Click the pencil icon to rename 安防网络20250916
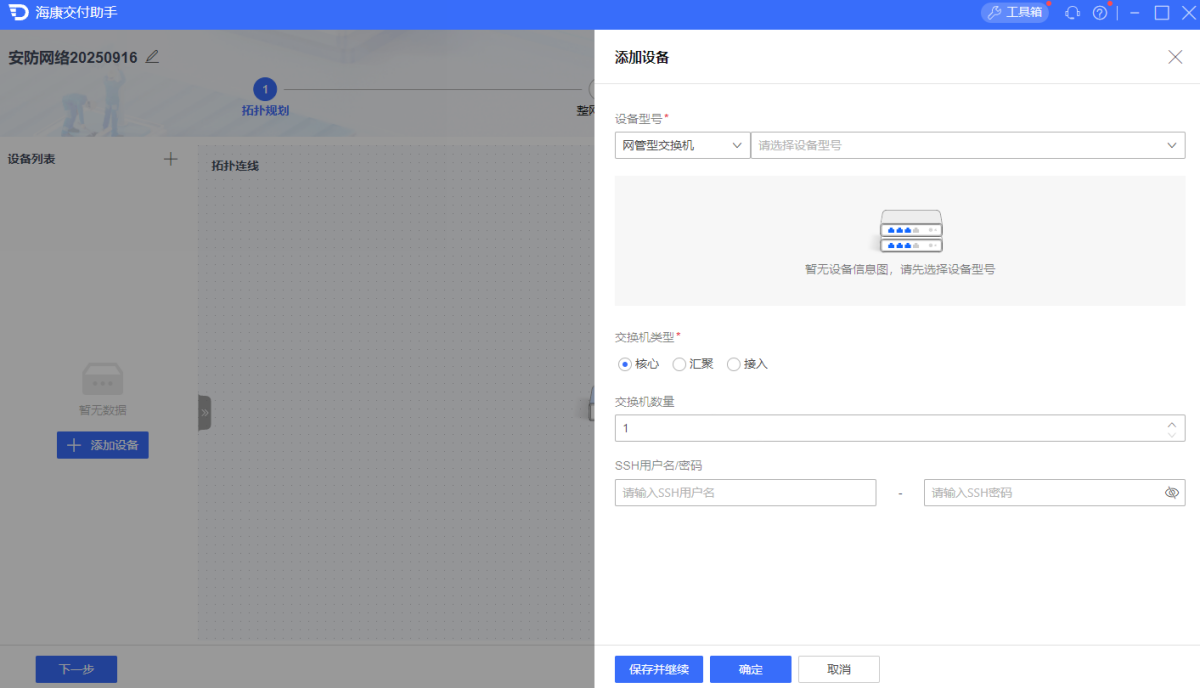Viewport: 1200px width, 688px height. pyautogui.click(x=152, y=57)
